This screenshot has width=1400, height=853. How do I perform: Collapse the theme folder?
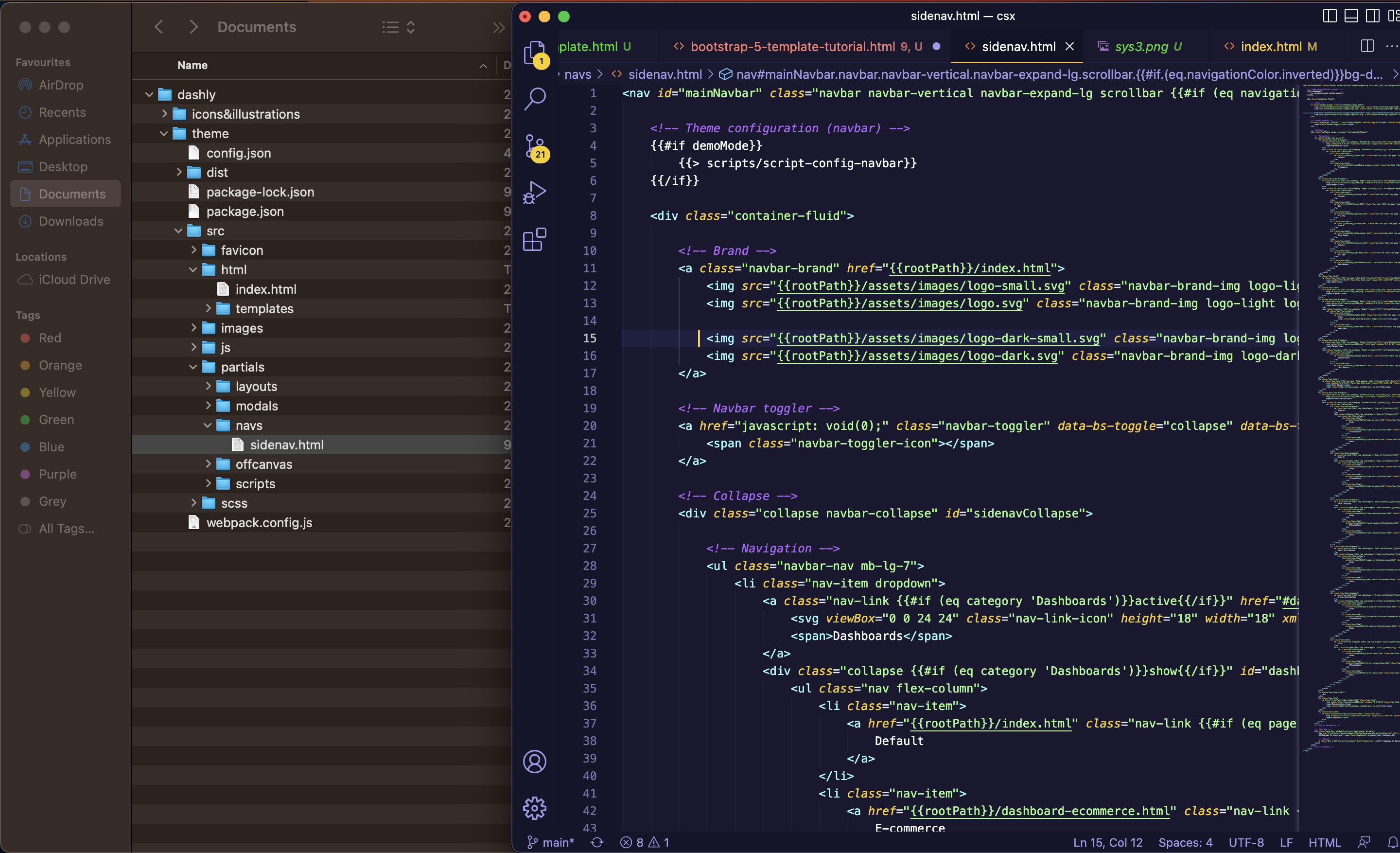[x=164, y=133]
